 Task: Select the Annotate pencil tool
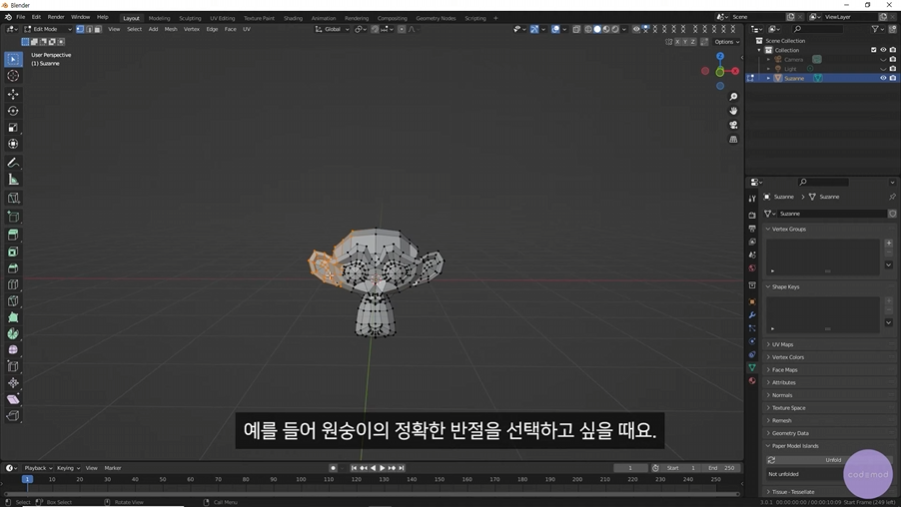coord(13,163)
